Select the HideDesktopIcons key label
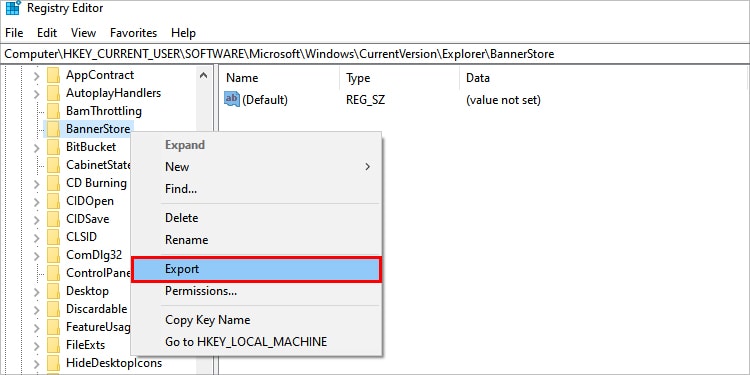The image size is (750, 375). point(114,363)
